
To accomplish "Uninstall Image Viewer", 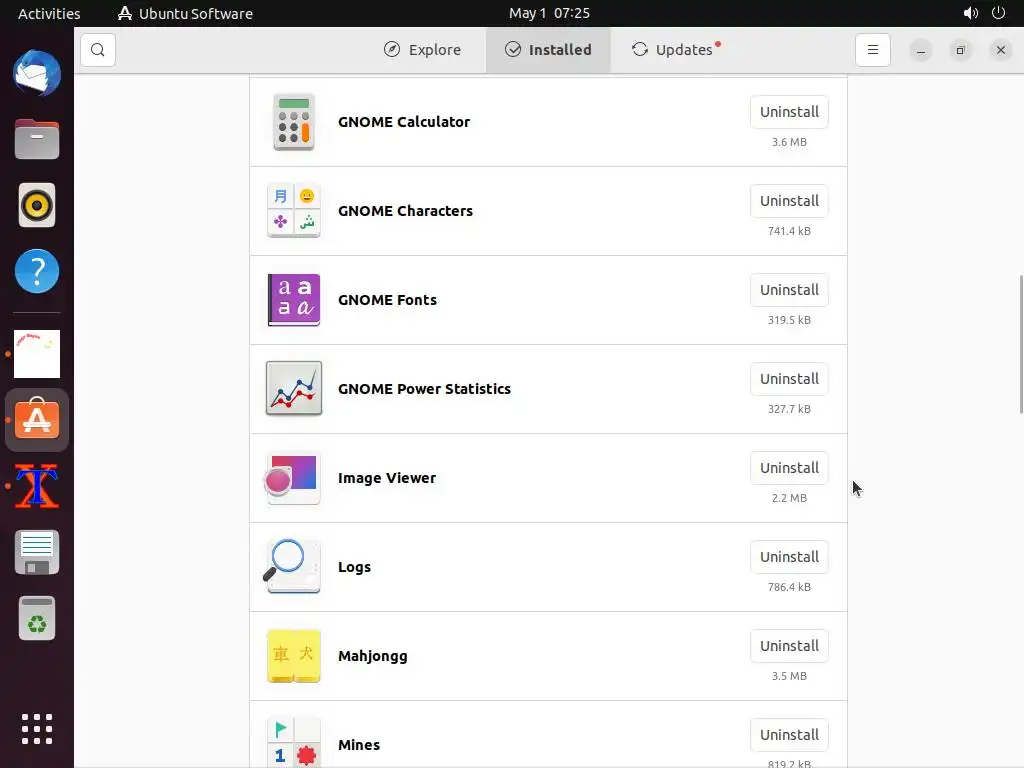I will (x=789, y=468).
